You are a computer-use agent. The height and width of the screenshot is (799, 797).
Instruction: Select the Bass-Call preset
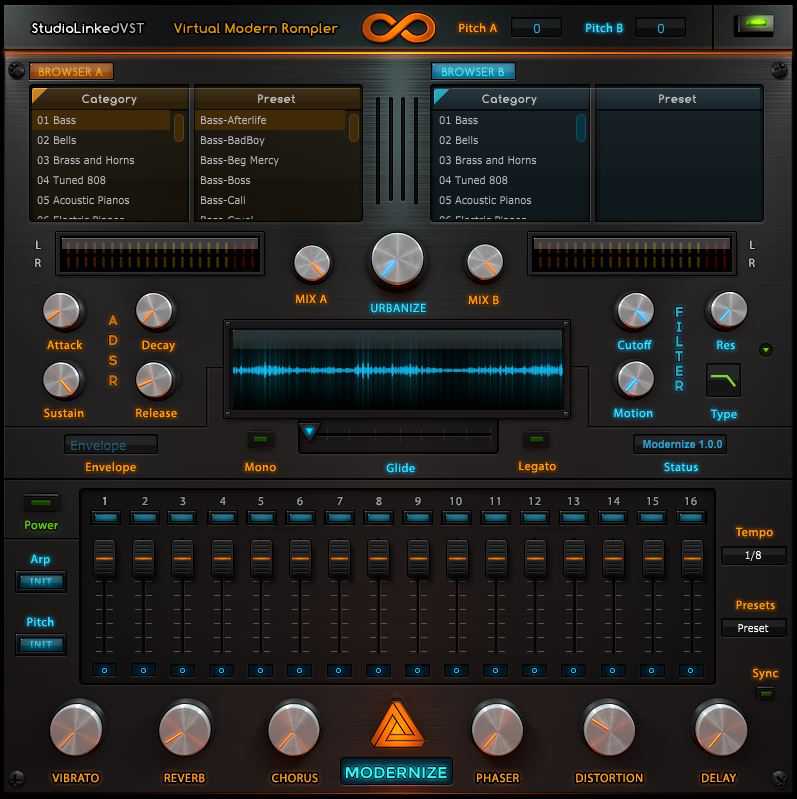[271, 200]
